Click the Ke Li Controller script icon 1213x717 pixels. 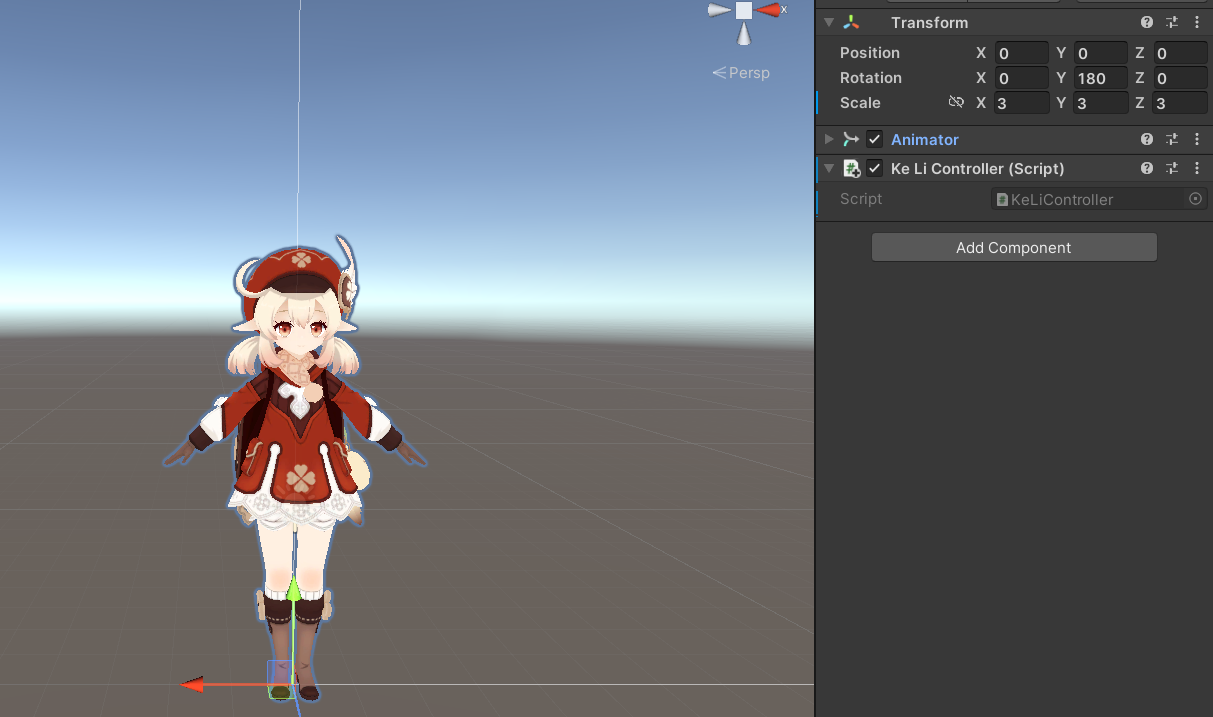852,168
